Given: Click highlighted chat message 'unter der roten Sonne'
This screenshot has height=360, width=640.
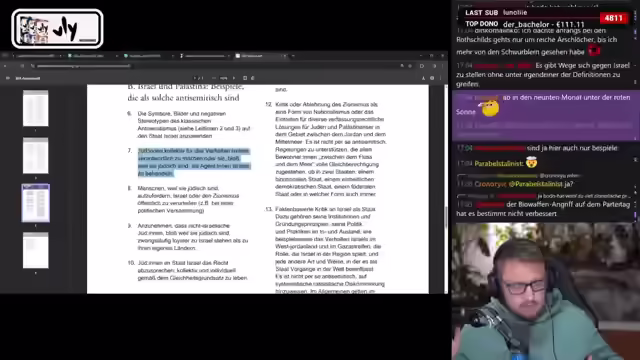Looking at the screenshot, I should coord(543,104).
